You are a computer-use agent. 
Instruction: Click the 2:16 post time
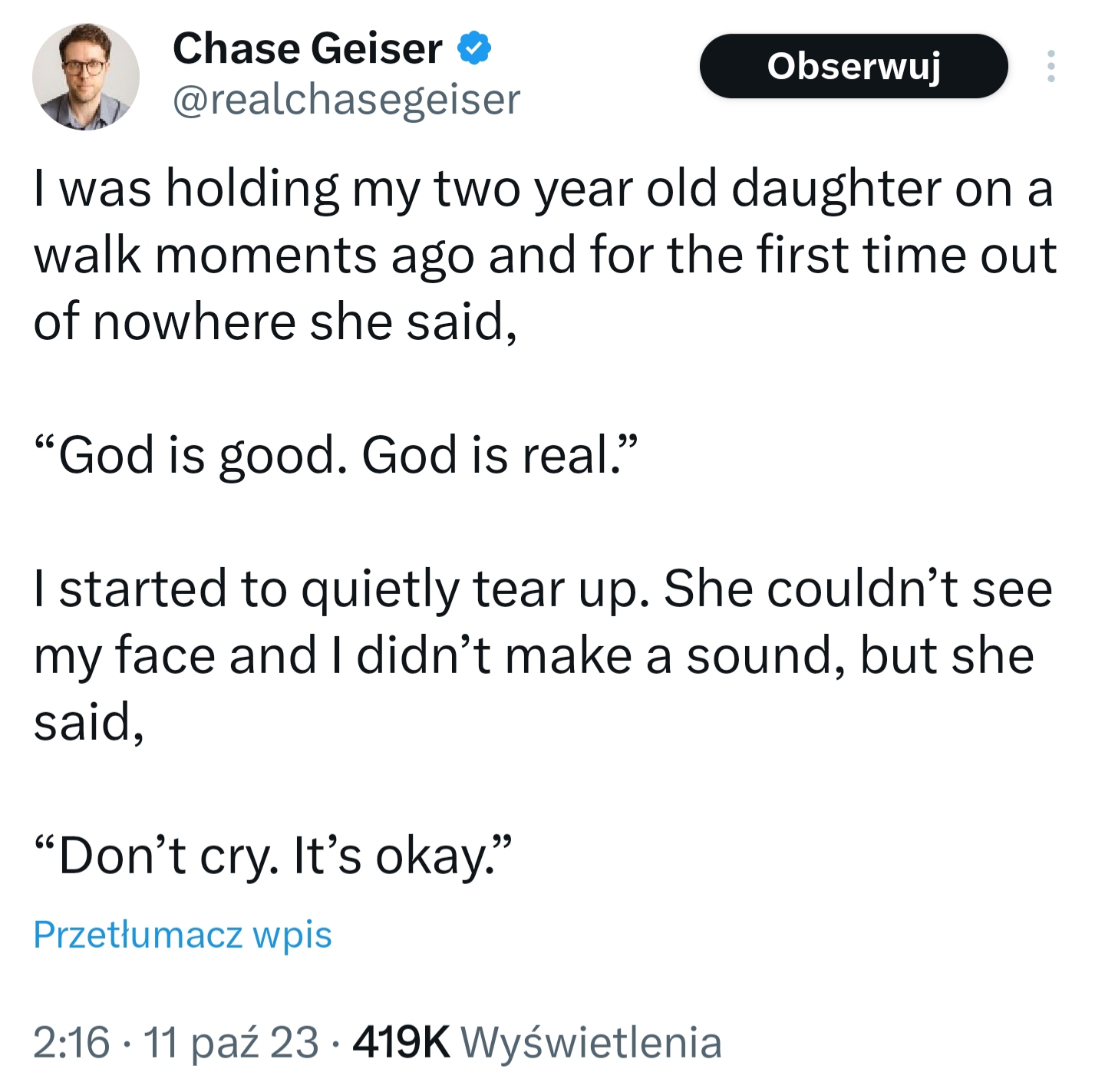(x=71, y=1041)
